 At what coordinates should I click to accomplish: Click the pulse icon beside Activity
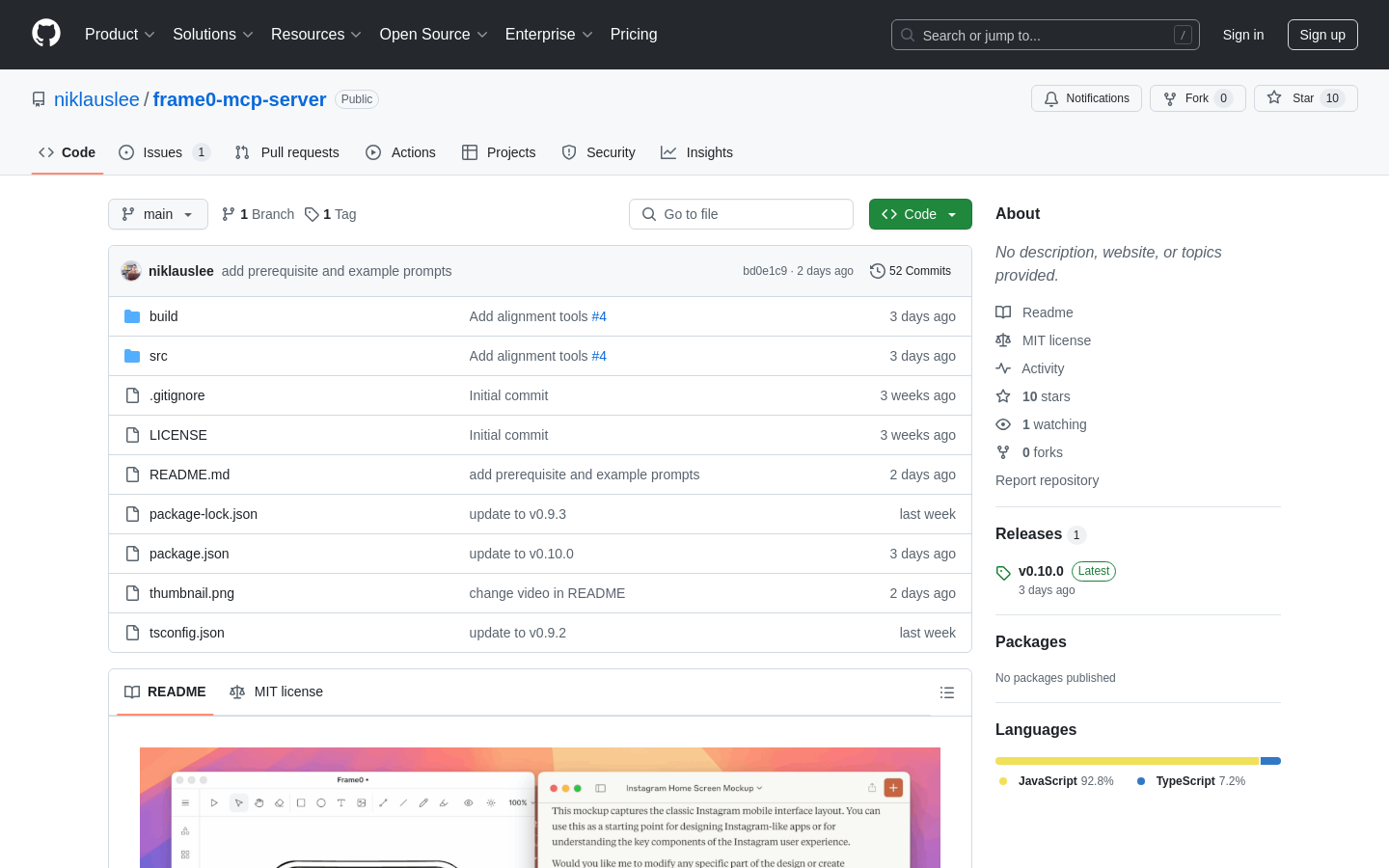(1003, 368)
